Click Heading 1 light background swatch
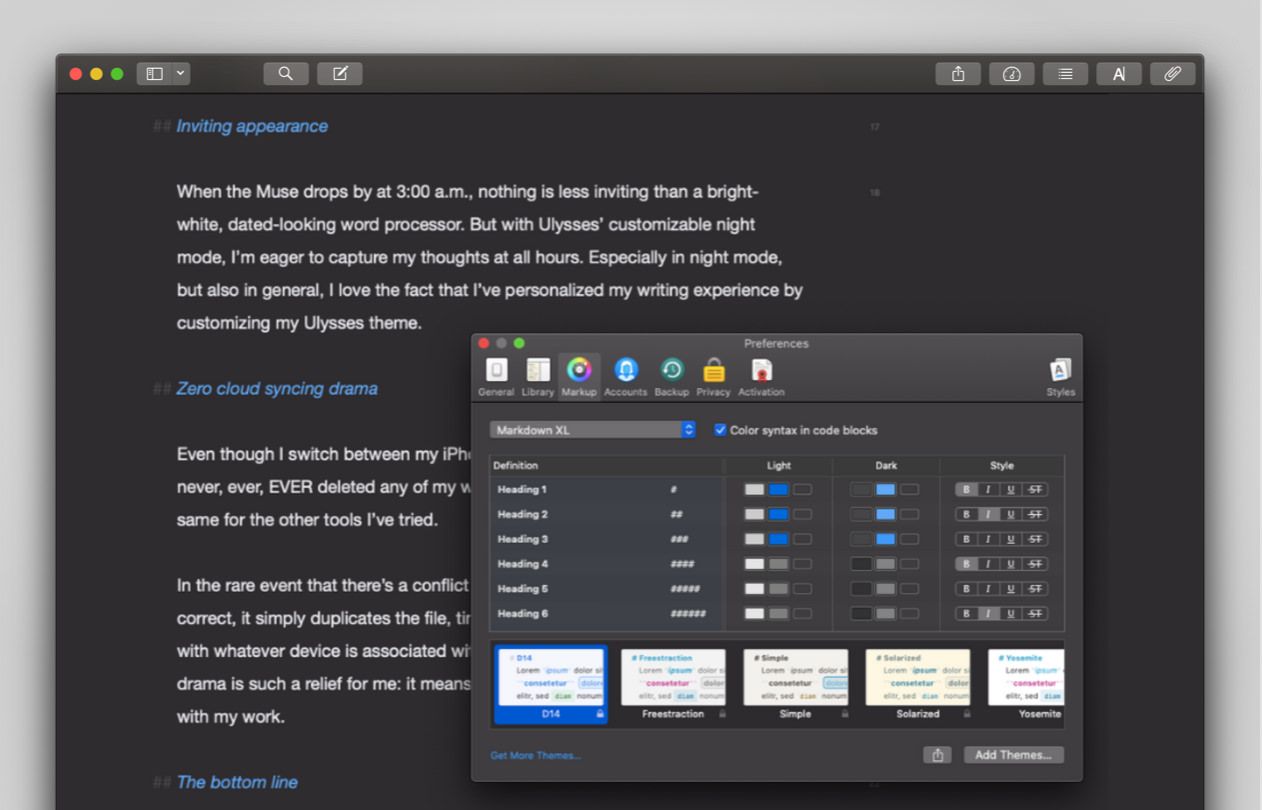This screenshot has height=810, width=1262. coord(754,490)
